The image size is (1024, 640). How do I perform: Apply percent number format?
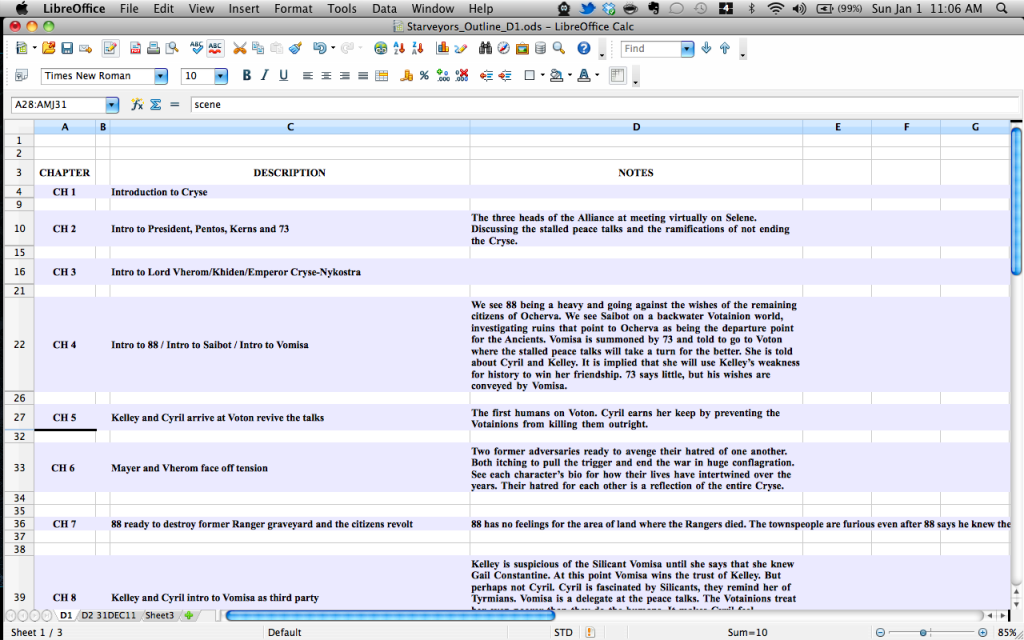point(424,75)
